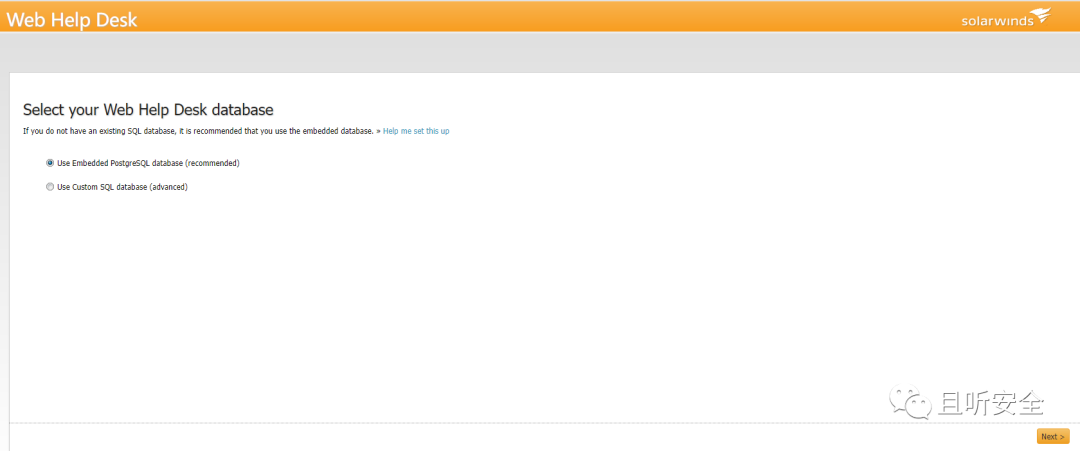
Task: Select Use Embedded PostgreSQL database radio button
Action: pos(50,163)
